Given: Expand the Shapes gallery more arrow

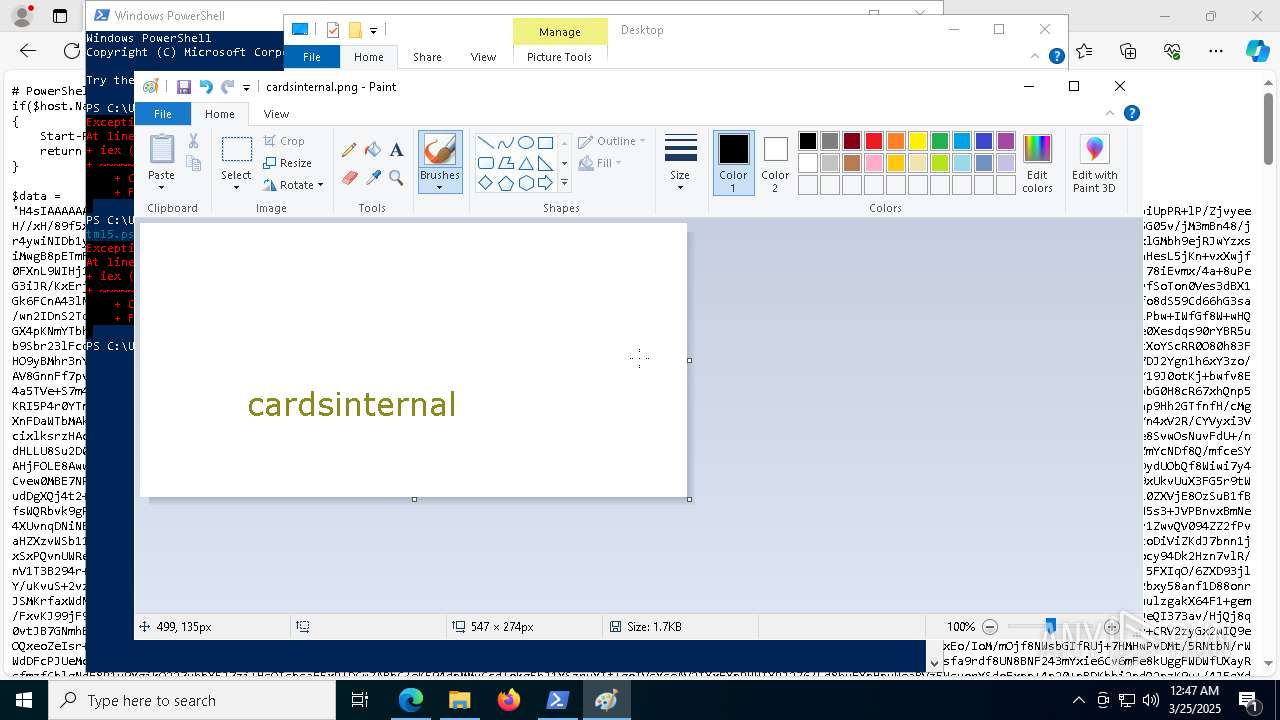Looking at the screenshot, I should [564, 183].
